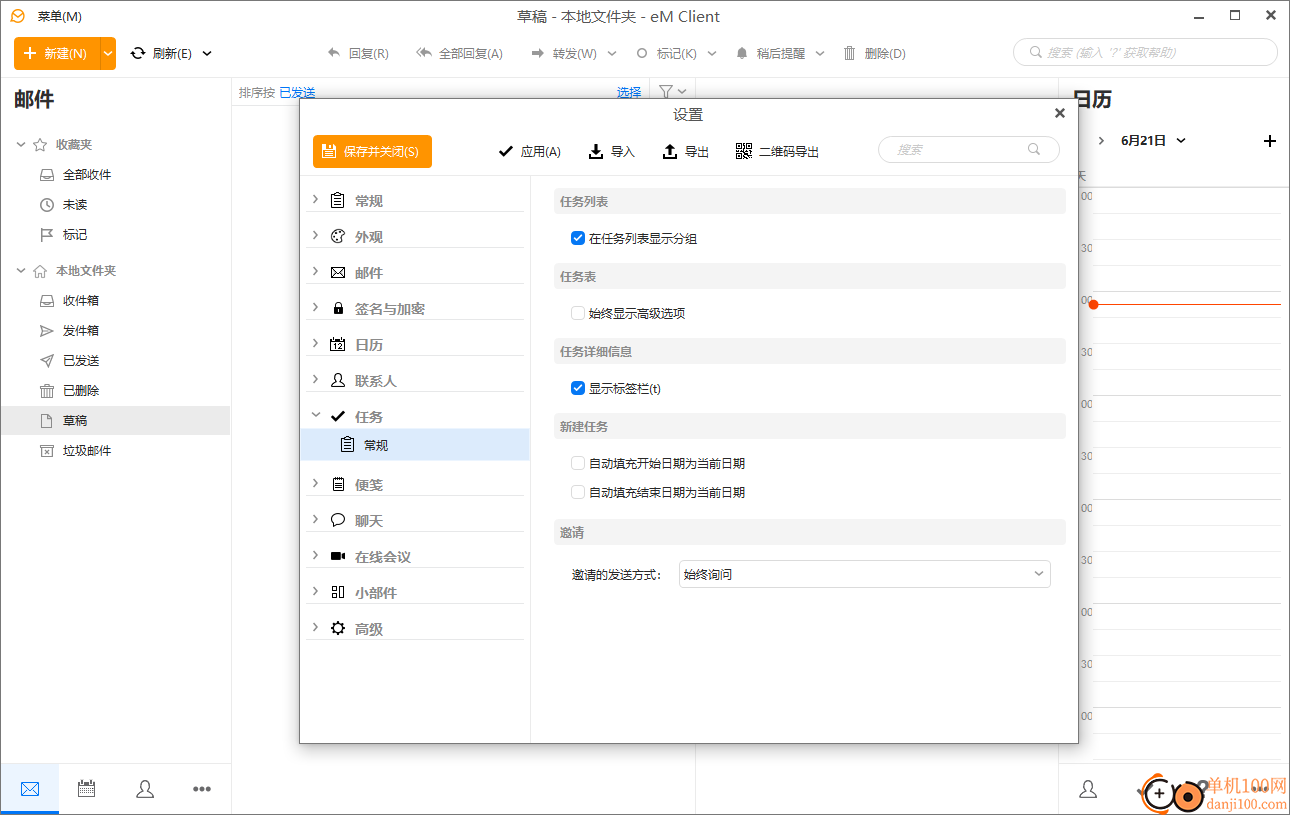Open the 标记 flagged folder
1290x815 pixels.
pyautogui.click(x=75, y=234)
